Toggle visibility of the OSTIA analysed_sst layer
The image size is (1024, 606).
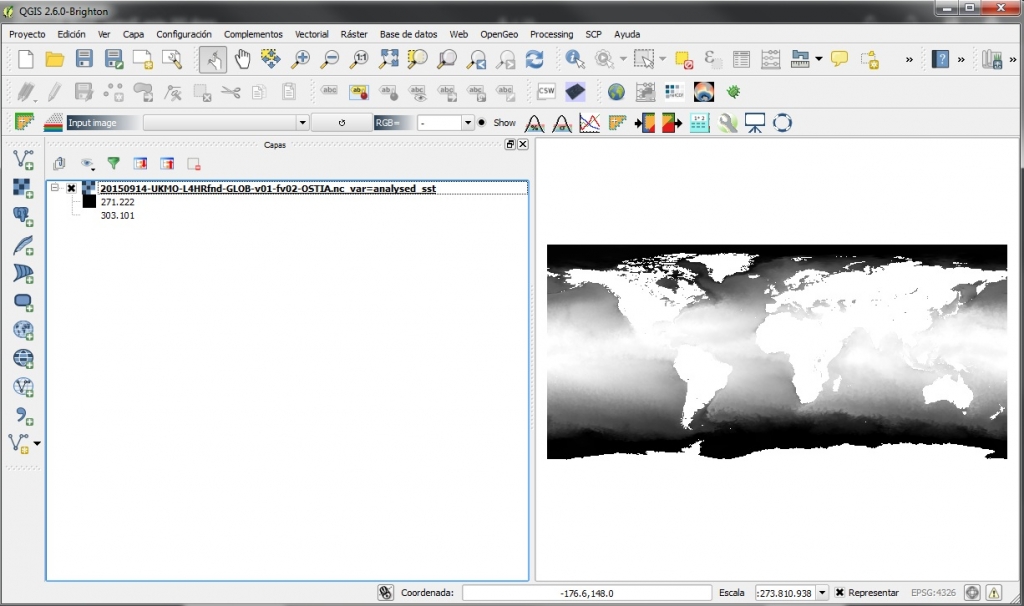point(71,188)
